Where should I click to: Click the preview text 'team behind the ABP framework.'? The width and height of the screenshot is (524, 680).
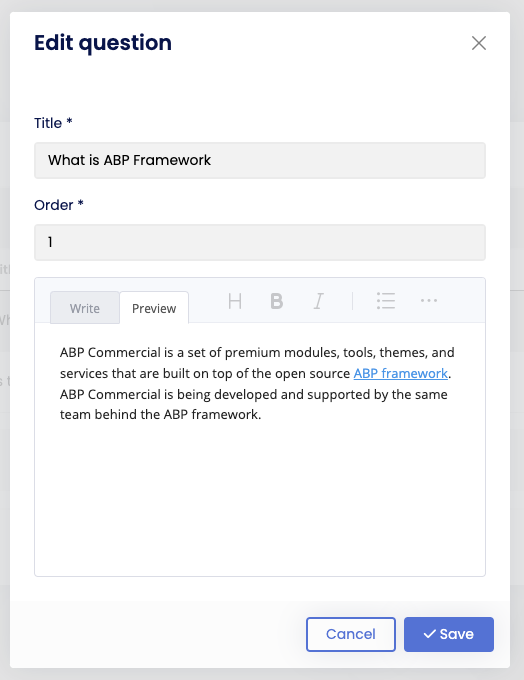point(160,415)
